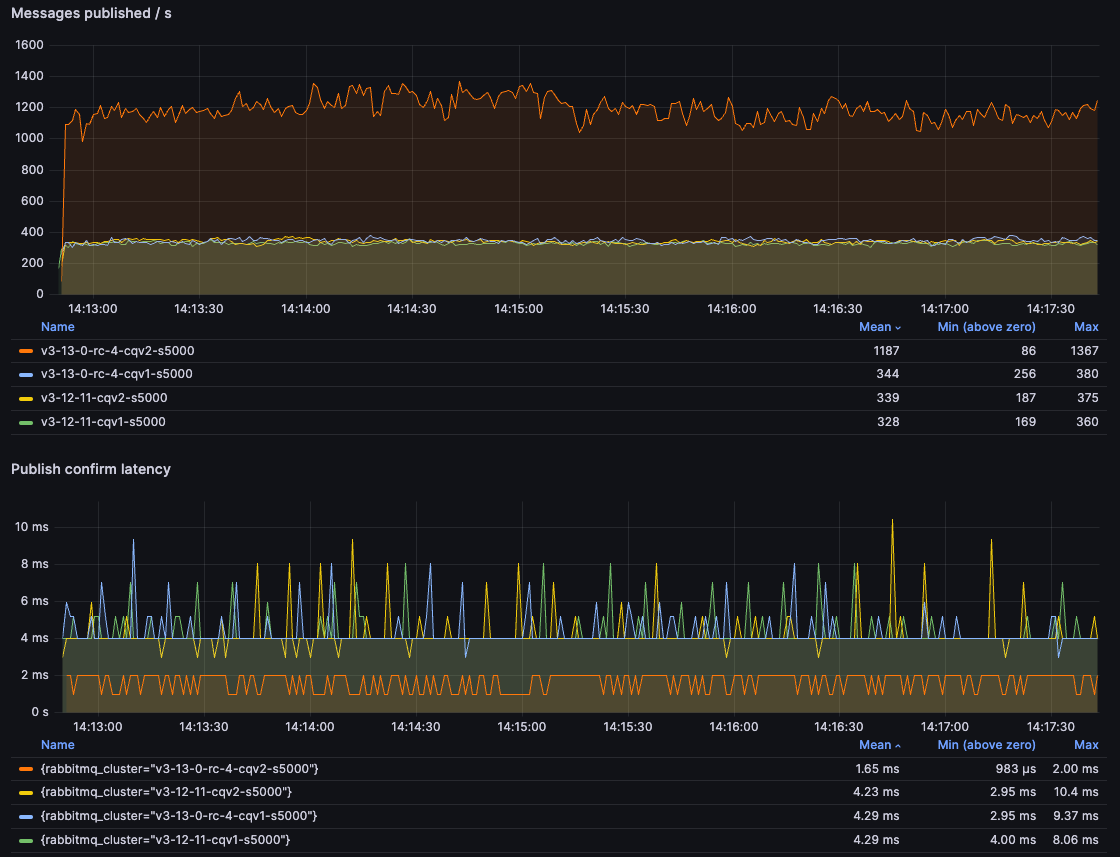Click the 14:16:30 tick label on latency chart
The image size is (1120, 857).
838,727
